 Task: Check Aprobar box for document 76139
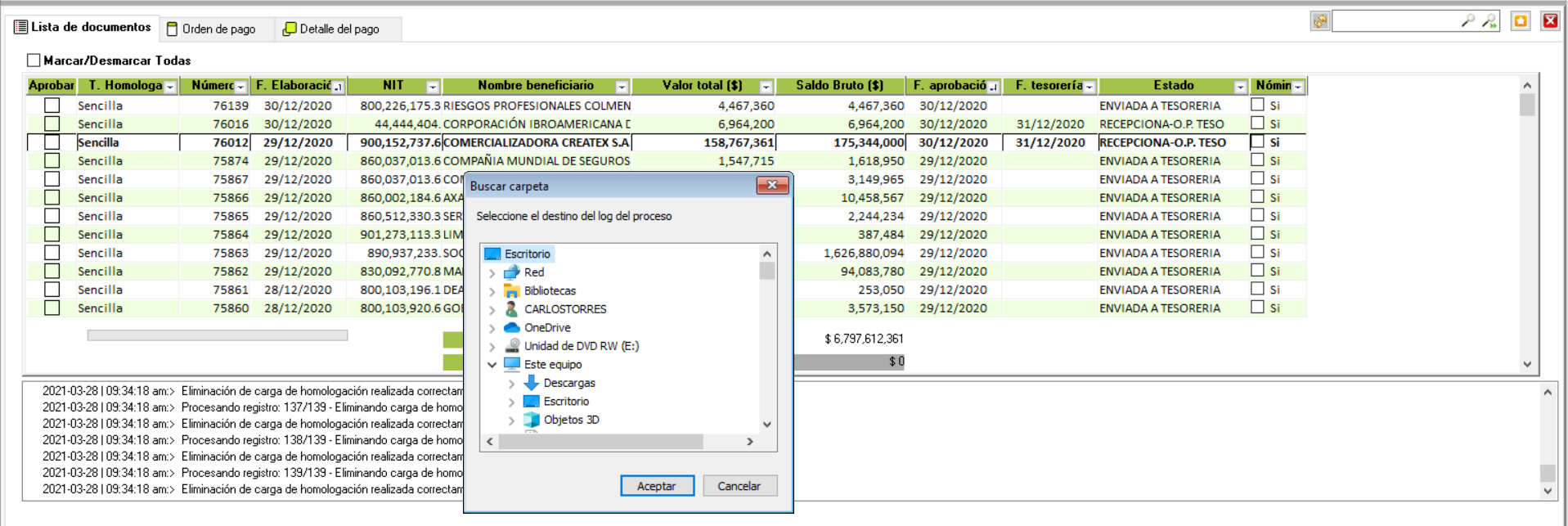point(52,106)
